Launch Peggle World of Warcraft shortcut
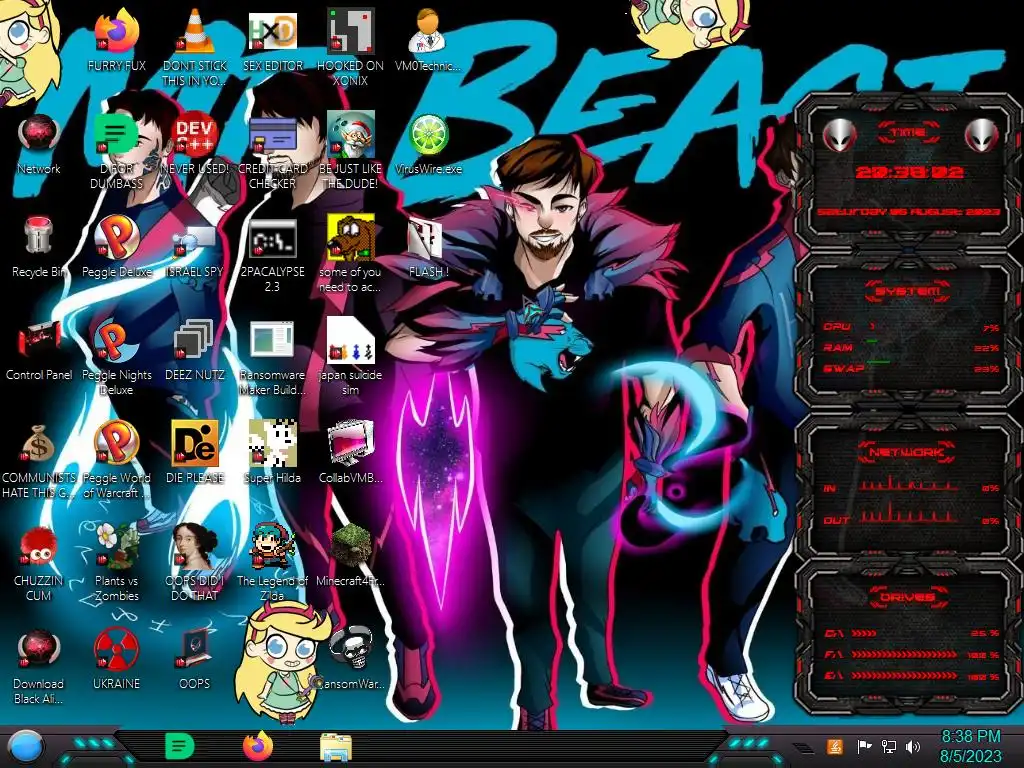The width and height of the screenshot is (1024, 768). pyautogui.click(x=116, y=444)
